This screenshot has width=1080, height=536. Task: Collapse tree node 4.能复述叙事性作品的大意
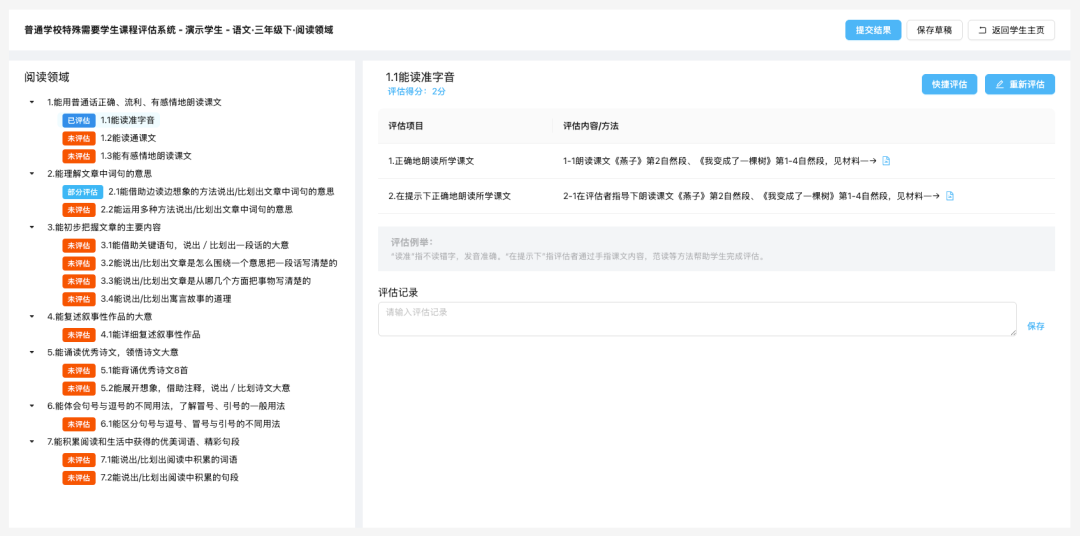(32, 317)
